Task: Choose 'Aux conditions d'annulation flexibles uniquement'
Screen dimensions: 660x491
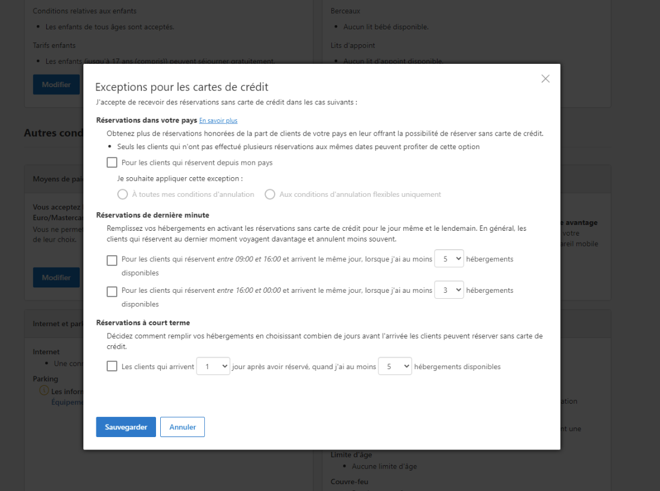Action: coord(270,194)
